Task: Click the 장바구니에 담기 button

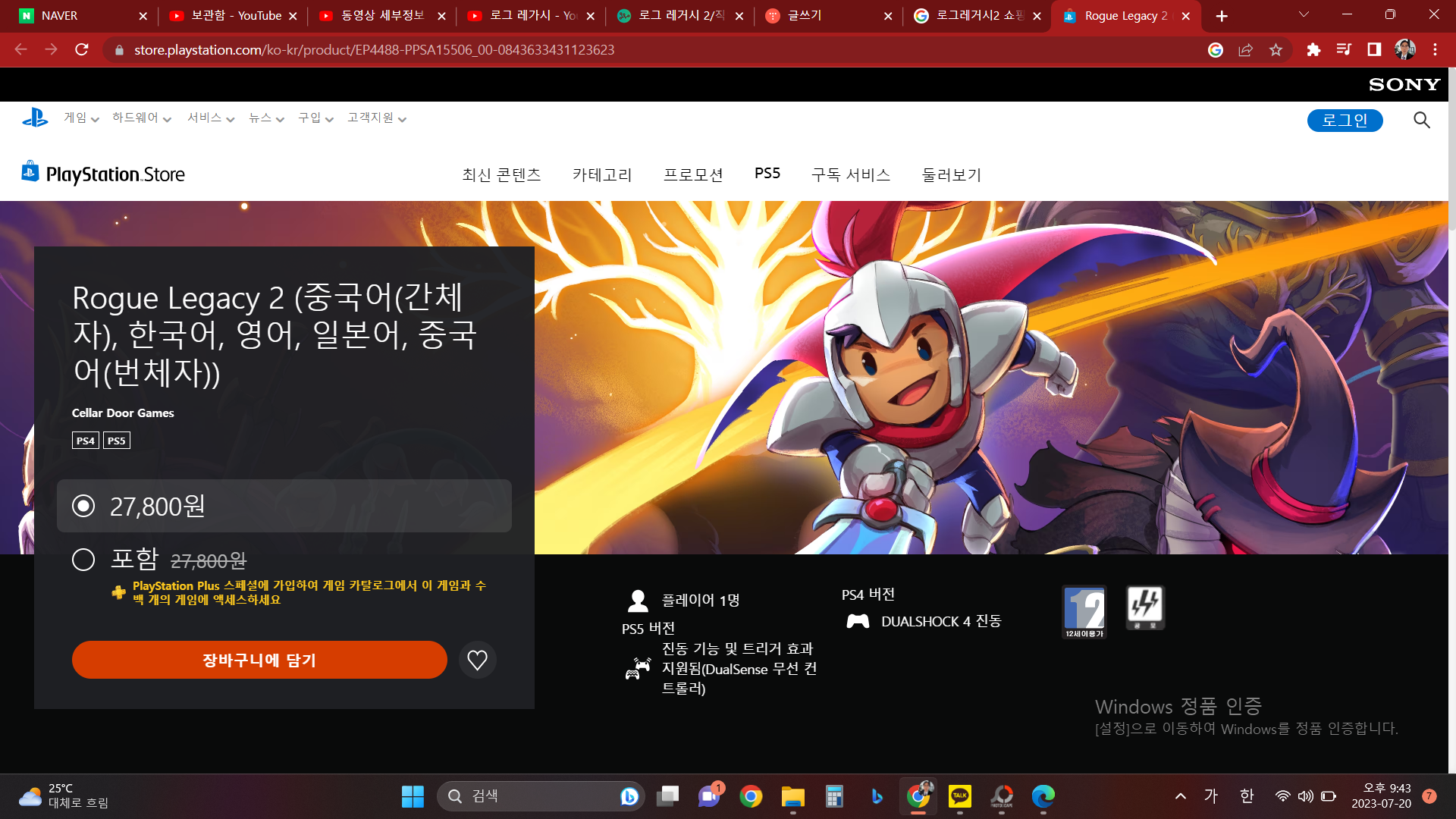Action: tap(259, 660)
